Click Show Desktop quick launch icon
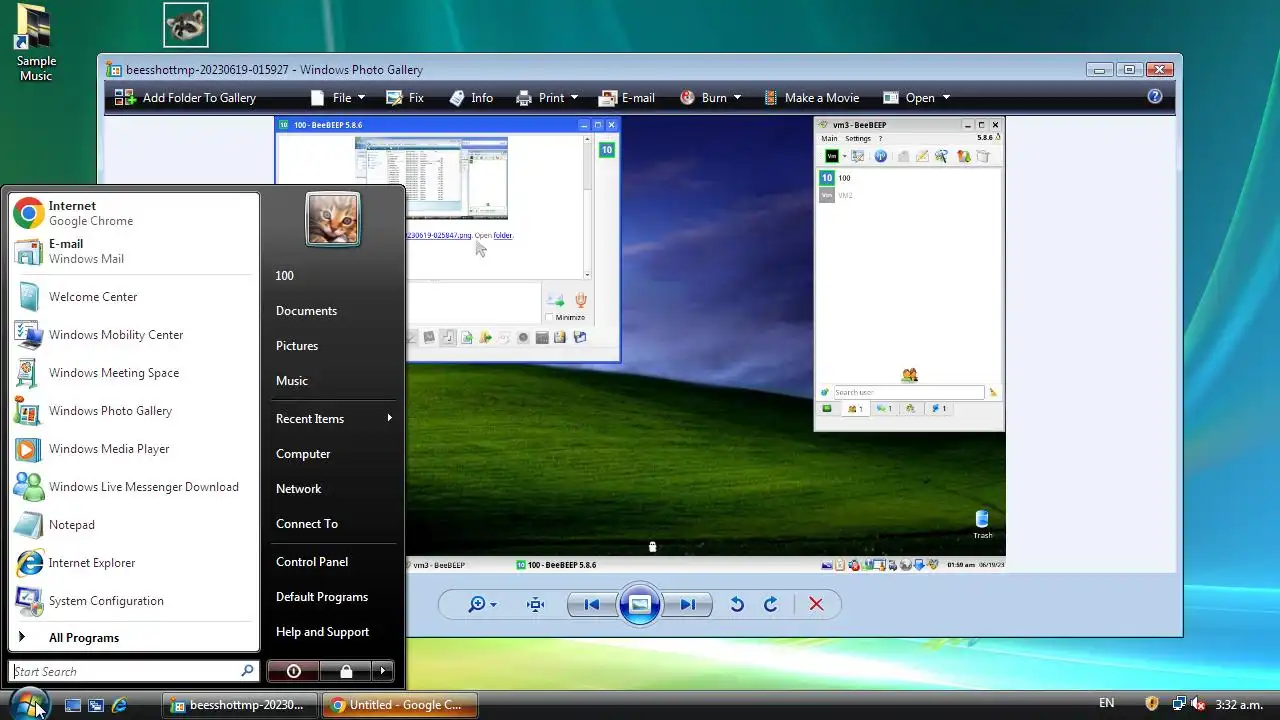Screen dimensions: 1280x720 73,705
